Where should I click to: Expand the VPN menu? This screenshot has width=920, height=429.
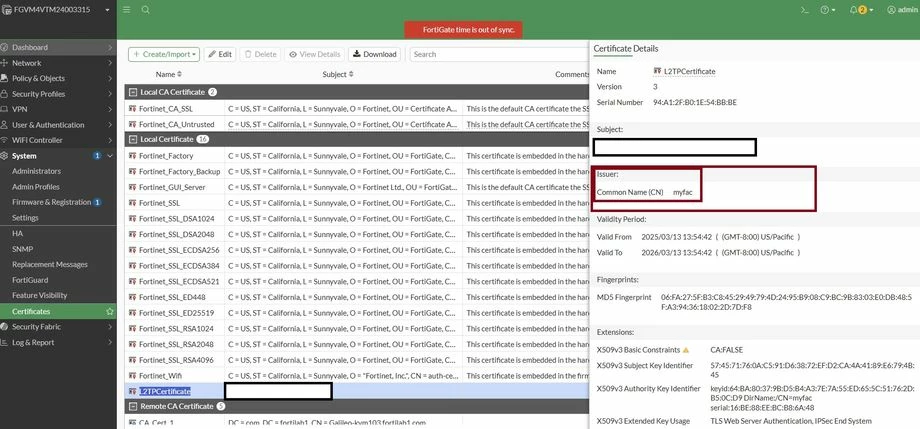(x=58, y=109)
